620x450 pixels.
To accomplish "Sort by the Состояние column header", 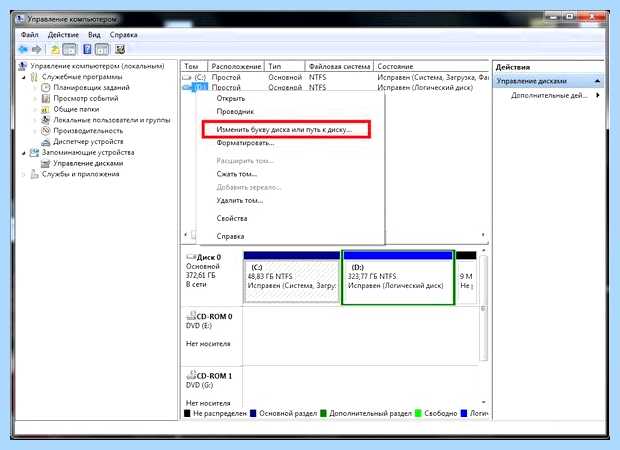I will point(431,66).
